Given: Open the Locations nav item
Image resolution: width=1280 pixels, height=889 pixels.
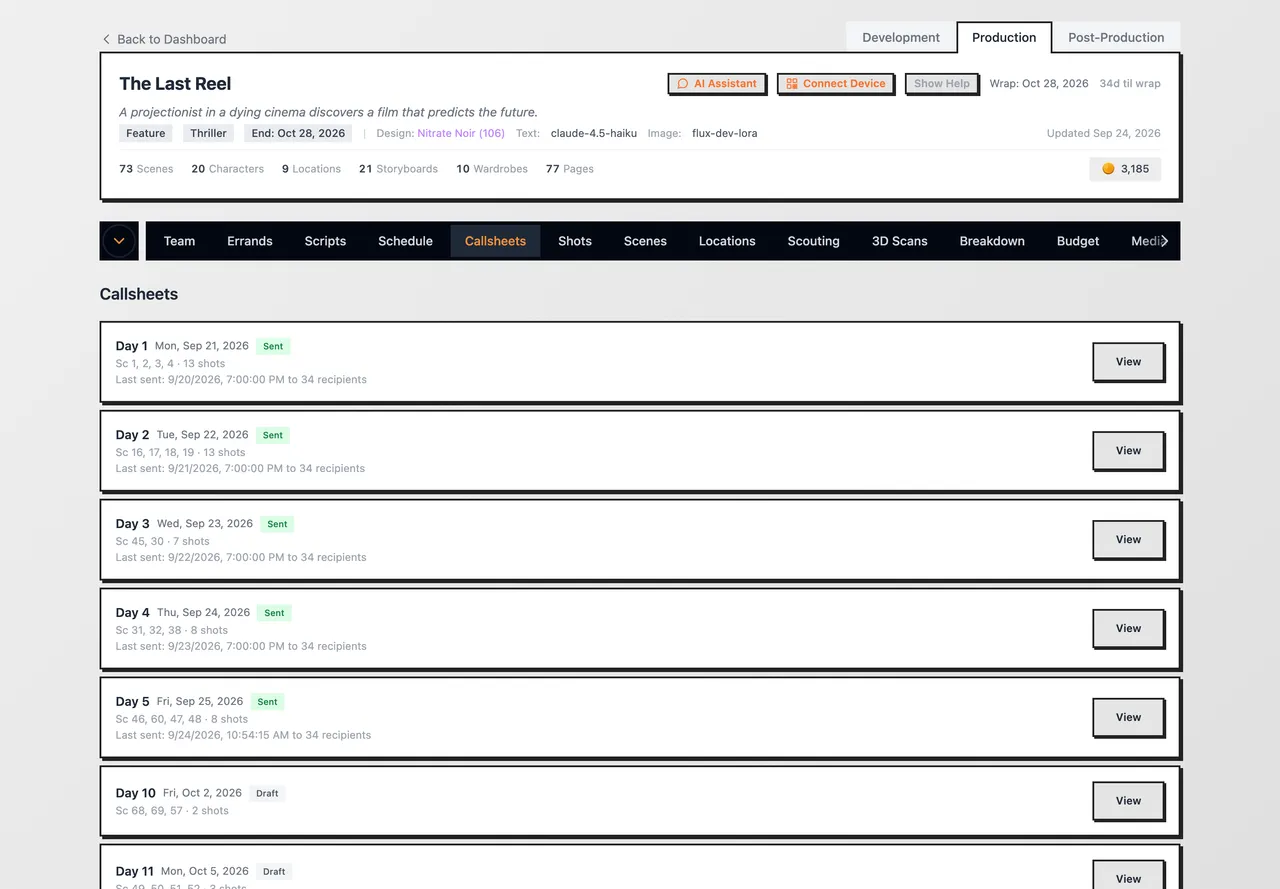Looking at the screenshot, I should coord(727,241).
